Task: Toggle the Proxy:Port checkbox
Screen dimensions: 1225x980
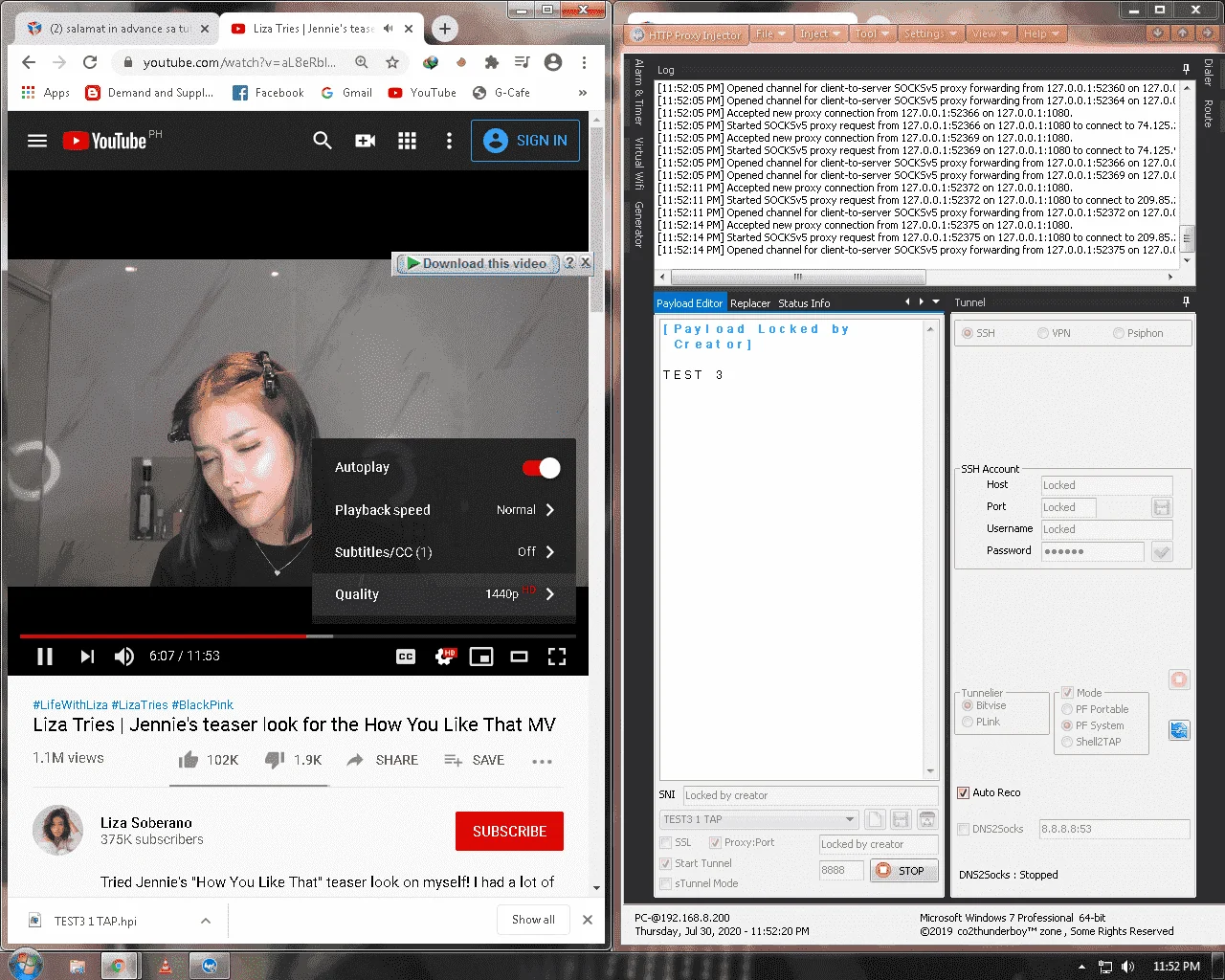Action: click(715, 842)
